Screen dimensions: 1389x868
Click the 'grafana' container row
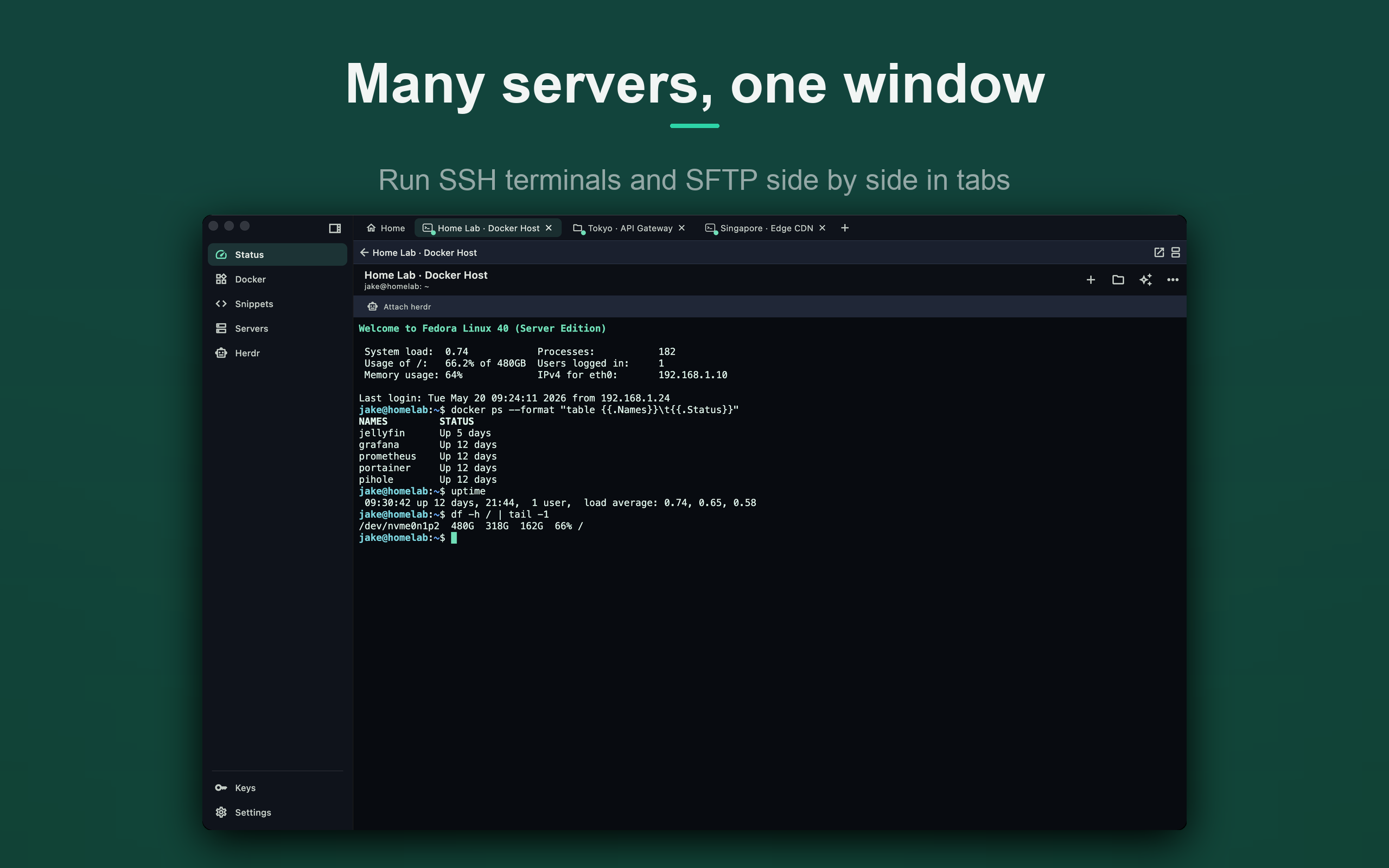click(428, 444)
